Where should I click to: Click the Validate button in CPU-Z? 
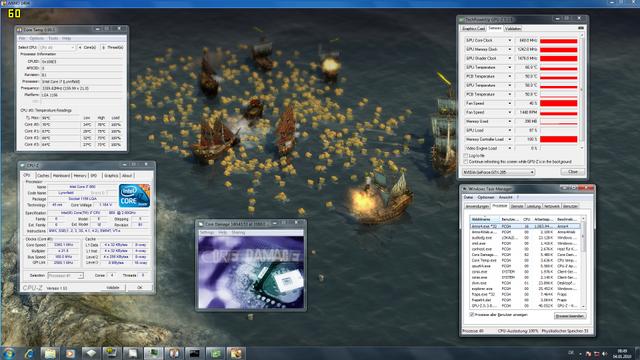click(113, 287)
